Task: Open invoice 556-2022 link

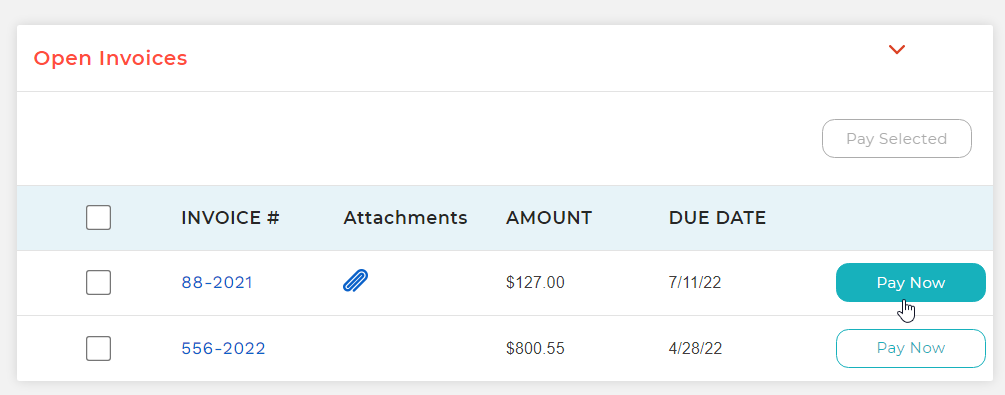Action: coord(223,348)
